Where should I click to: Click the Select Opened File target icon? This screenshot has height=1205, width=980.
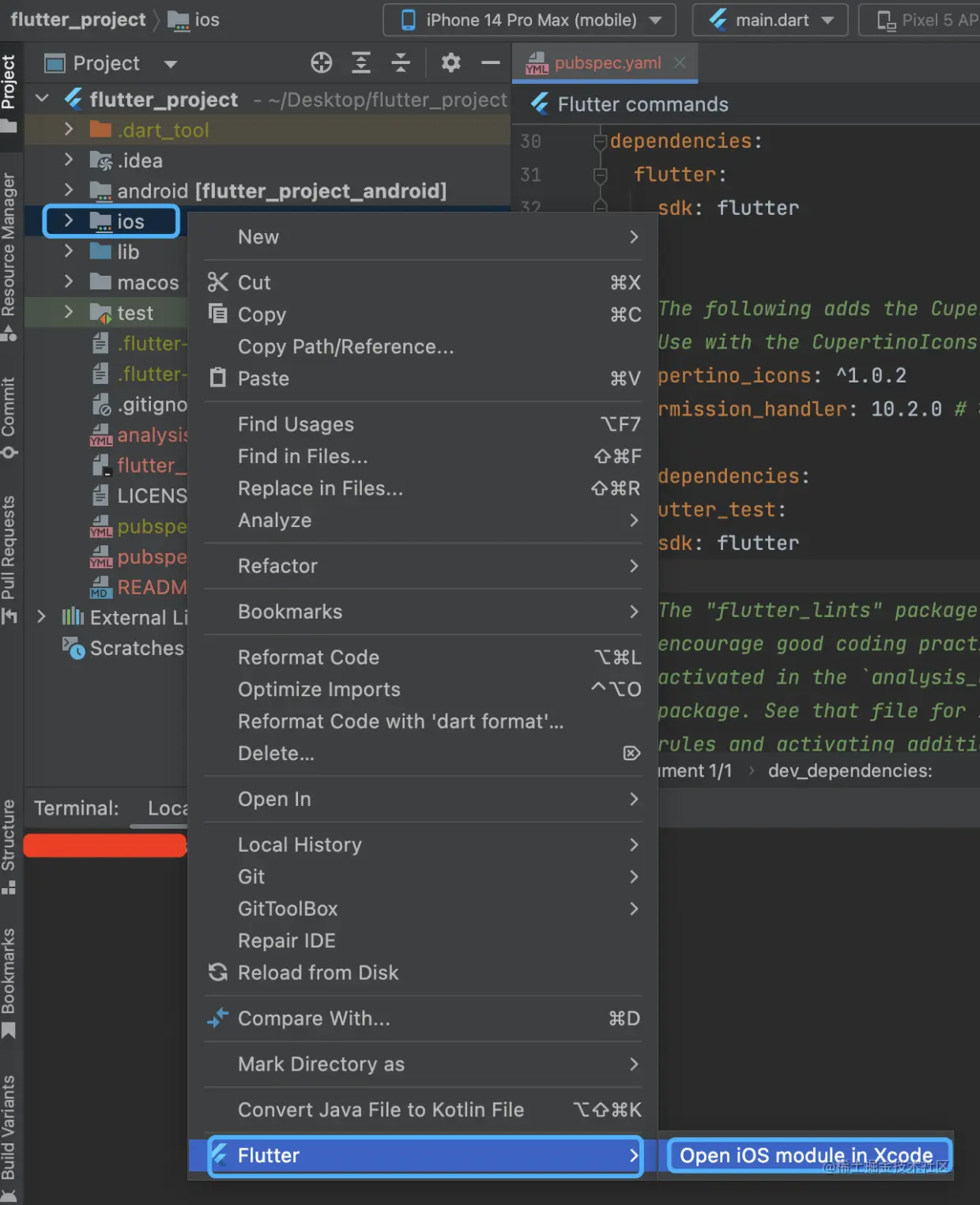pyautogui.click(x=321, y=62)
